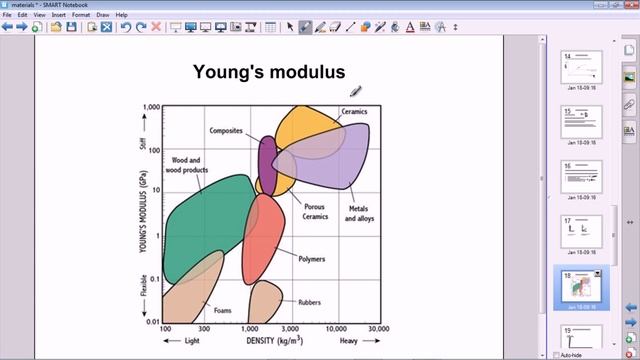The width and height of the screenshot is (640, 360).
Task: Select page 17 thumbnail
Action: coord(581,232)
